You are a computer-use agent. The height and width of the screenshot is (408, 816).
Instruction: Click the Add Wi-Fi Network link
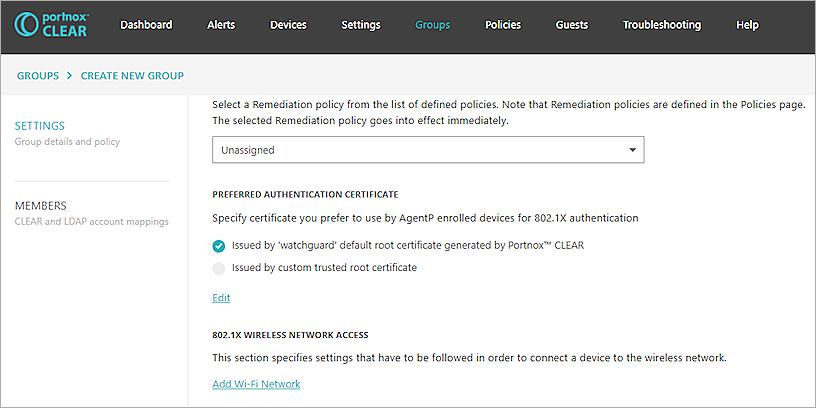256,384
